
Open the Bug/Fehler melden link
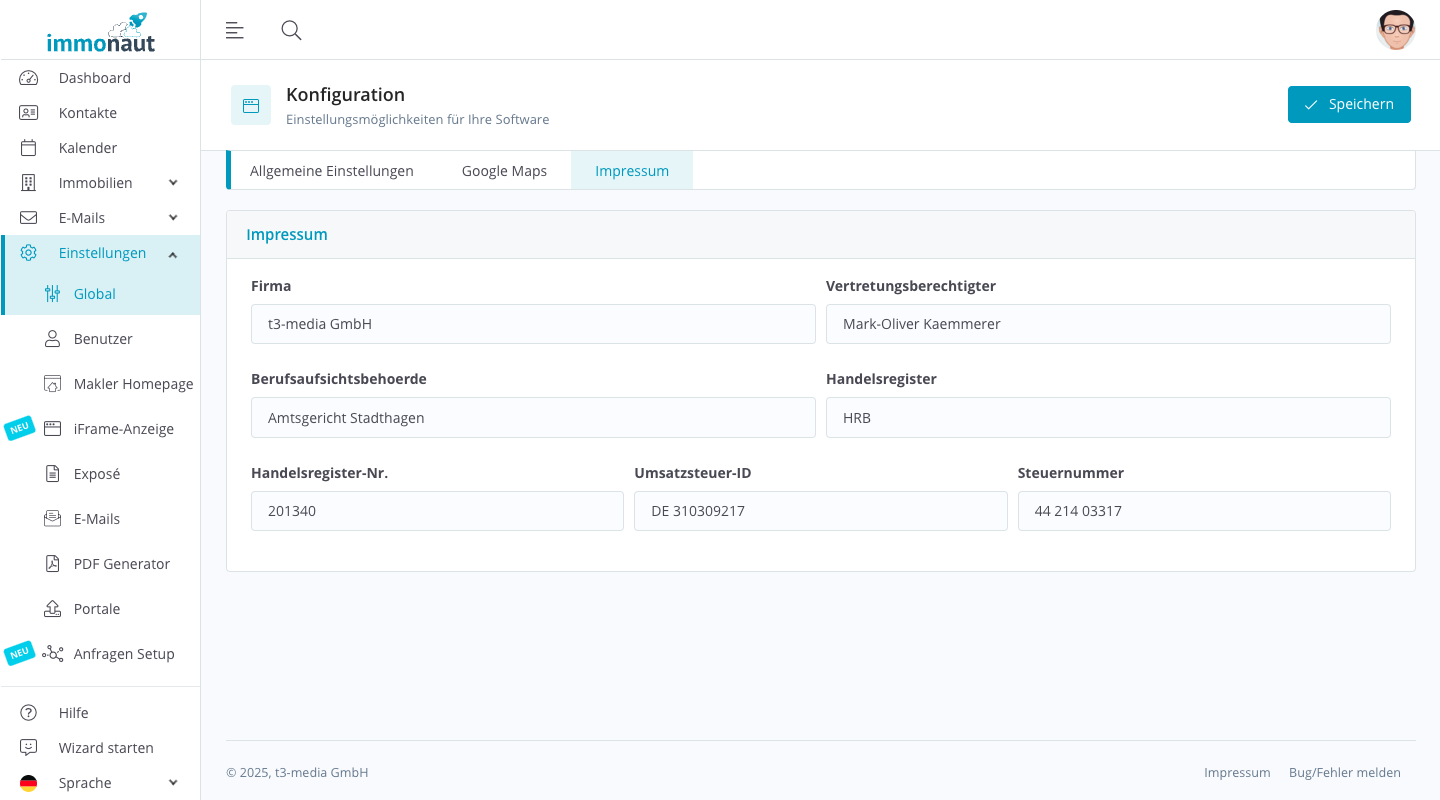pos(1345,772)
